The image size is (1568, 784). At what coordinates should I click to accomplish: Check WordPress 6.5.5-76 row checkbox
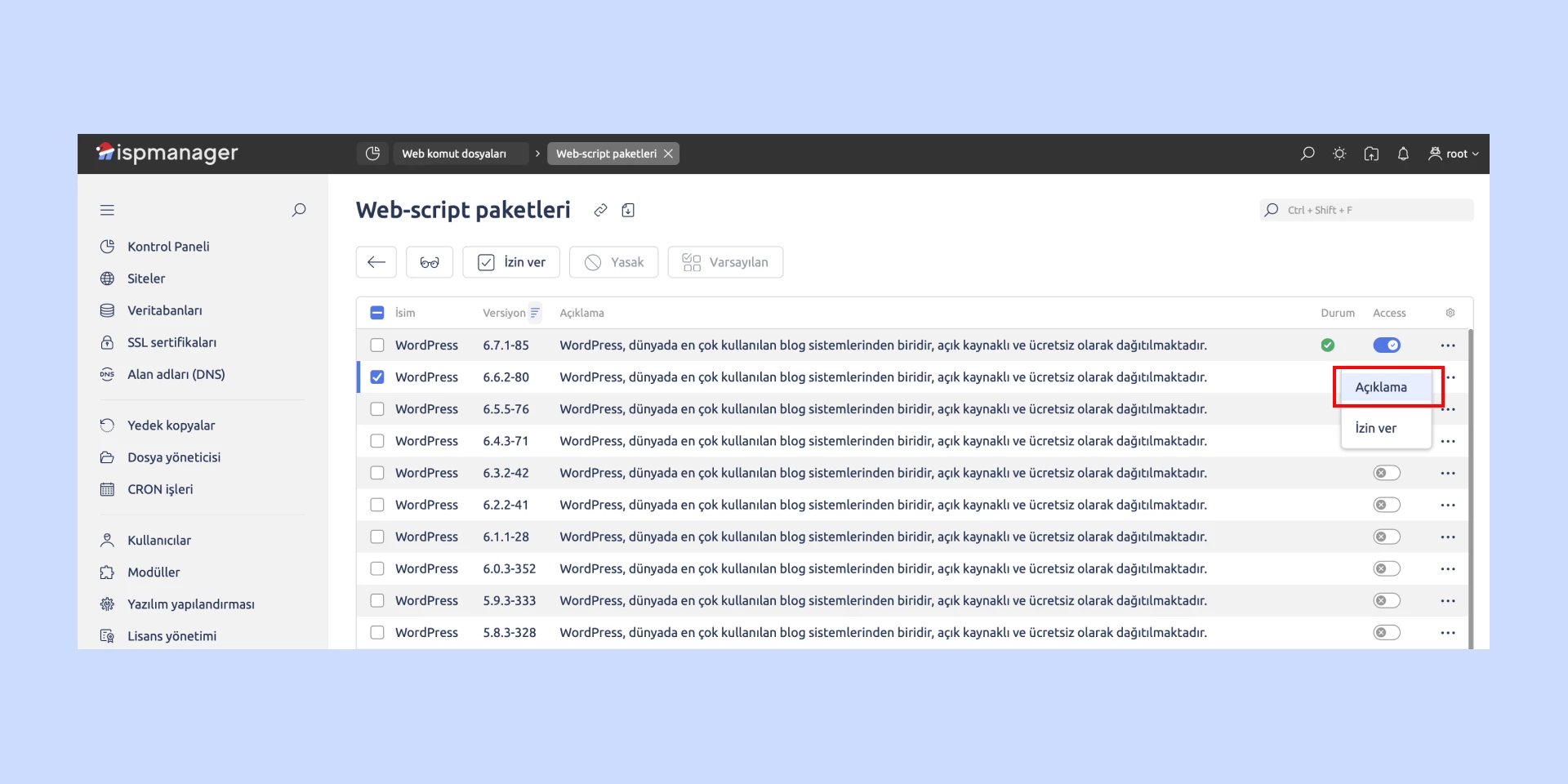[x=377, y=409]
